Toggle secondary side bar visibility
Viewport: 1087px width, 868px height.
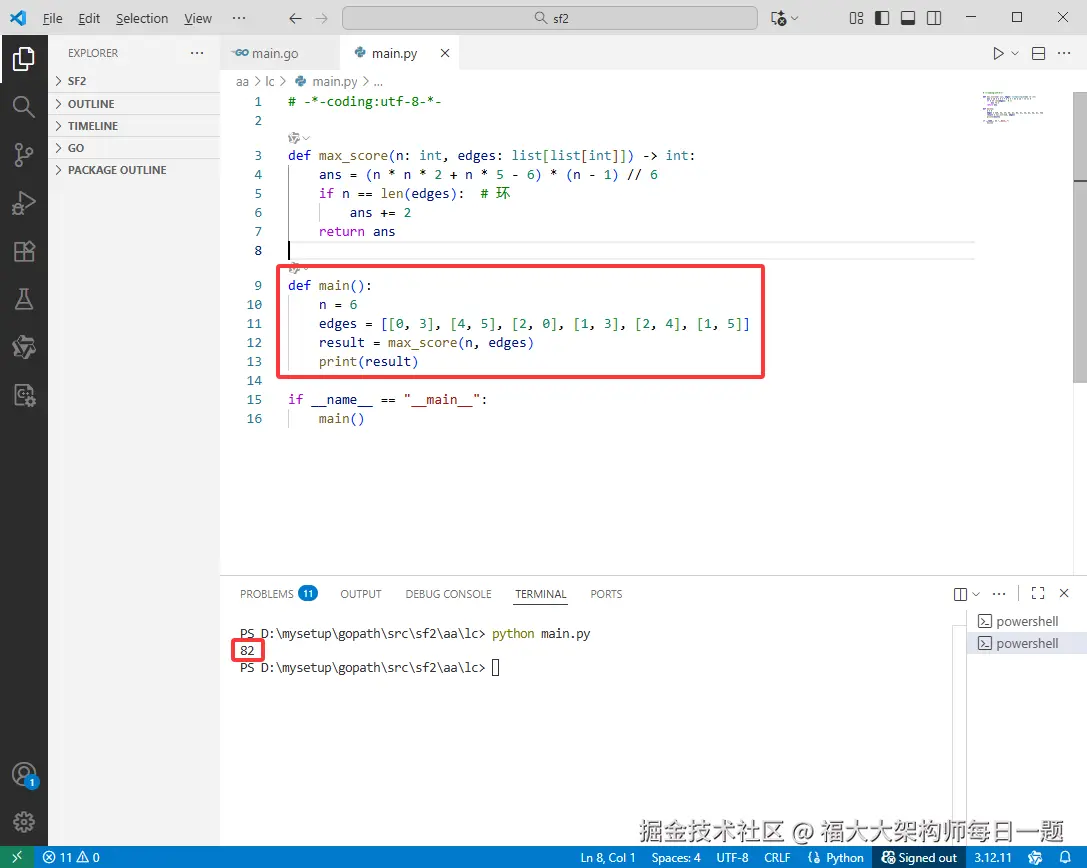[x=934, y=18]
